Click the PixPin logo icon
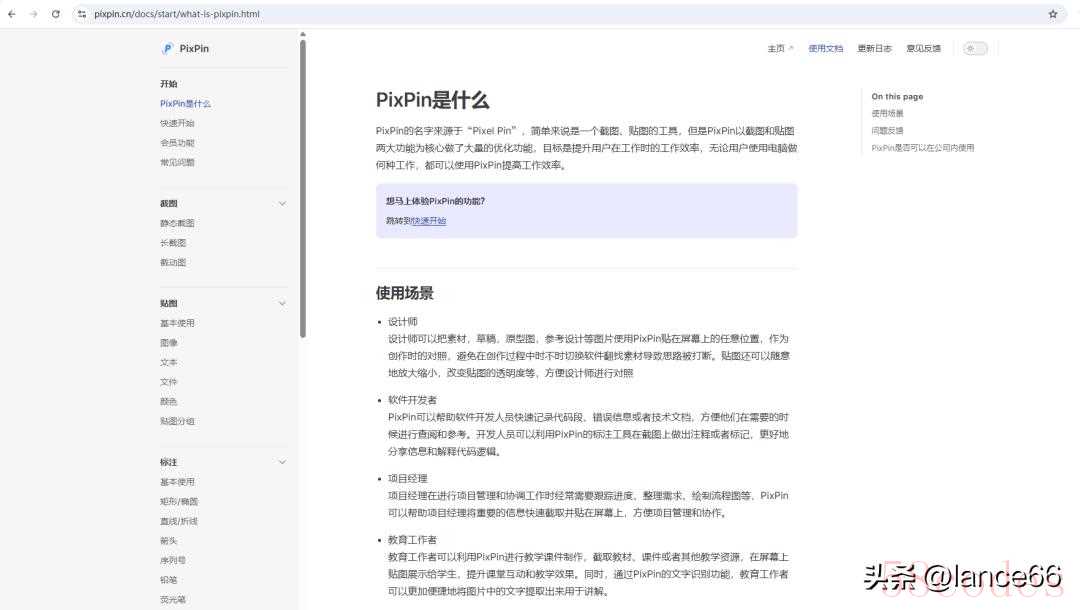 click(x=167, y=48)
